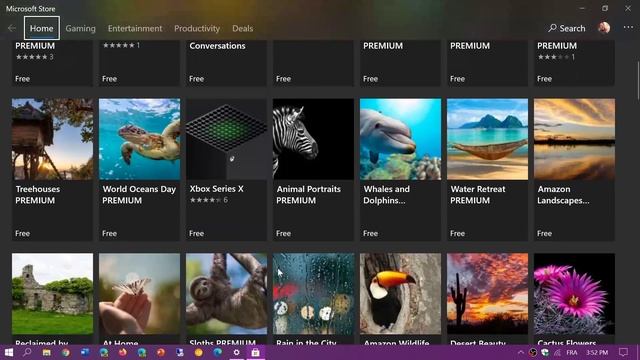The width and height of the screenshot is (640, 360).
Task: Open the Reclaimed by ruins thumbnail
Action: point(52,294)
